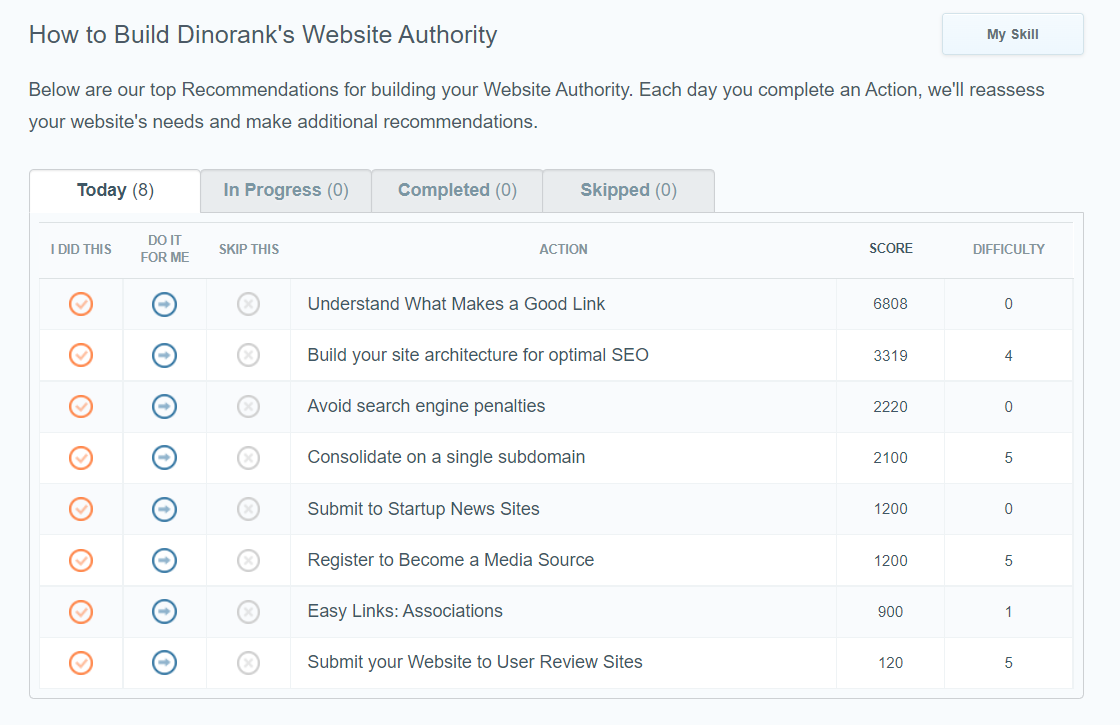Click 'Do it for me' for single subdomain action
The image size is (1120, 725).
164,458
